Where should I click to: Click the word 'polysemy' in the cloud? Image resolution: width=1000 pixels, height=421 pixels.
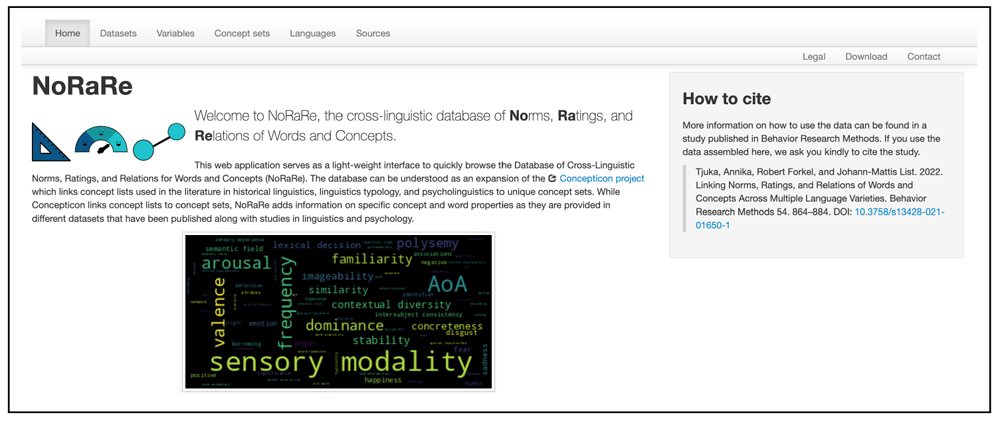pyautogui.click(x=429, y=244)
